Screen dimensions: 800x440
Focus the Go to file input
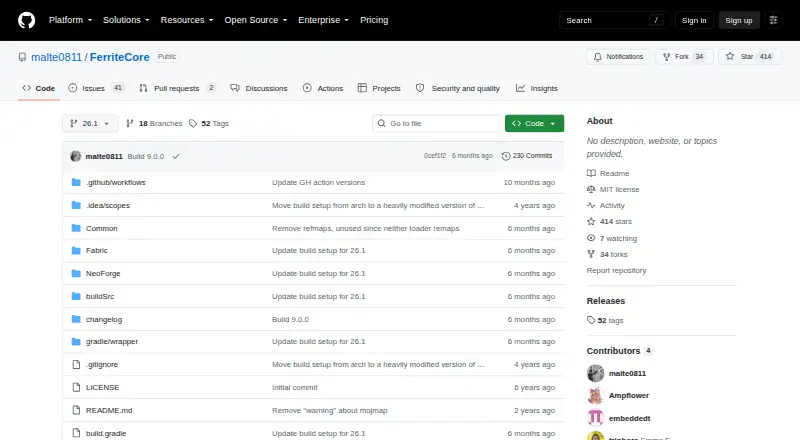[x=437, y=124]
